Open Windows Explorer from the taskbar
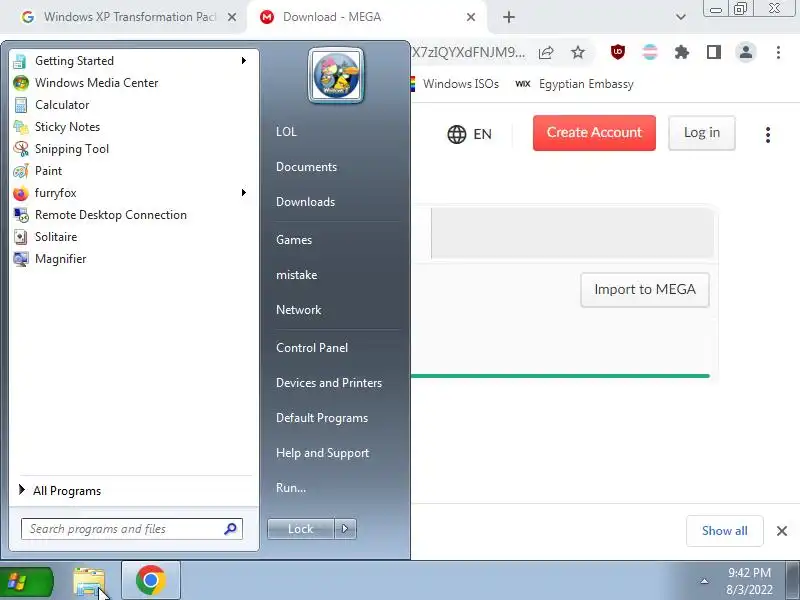Screen dimensions: 800x600 [89, 582]
